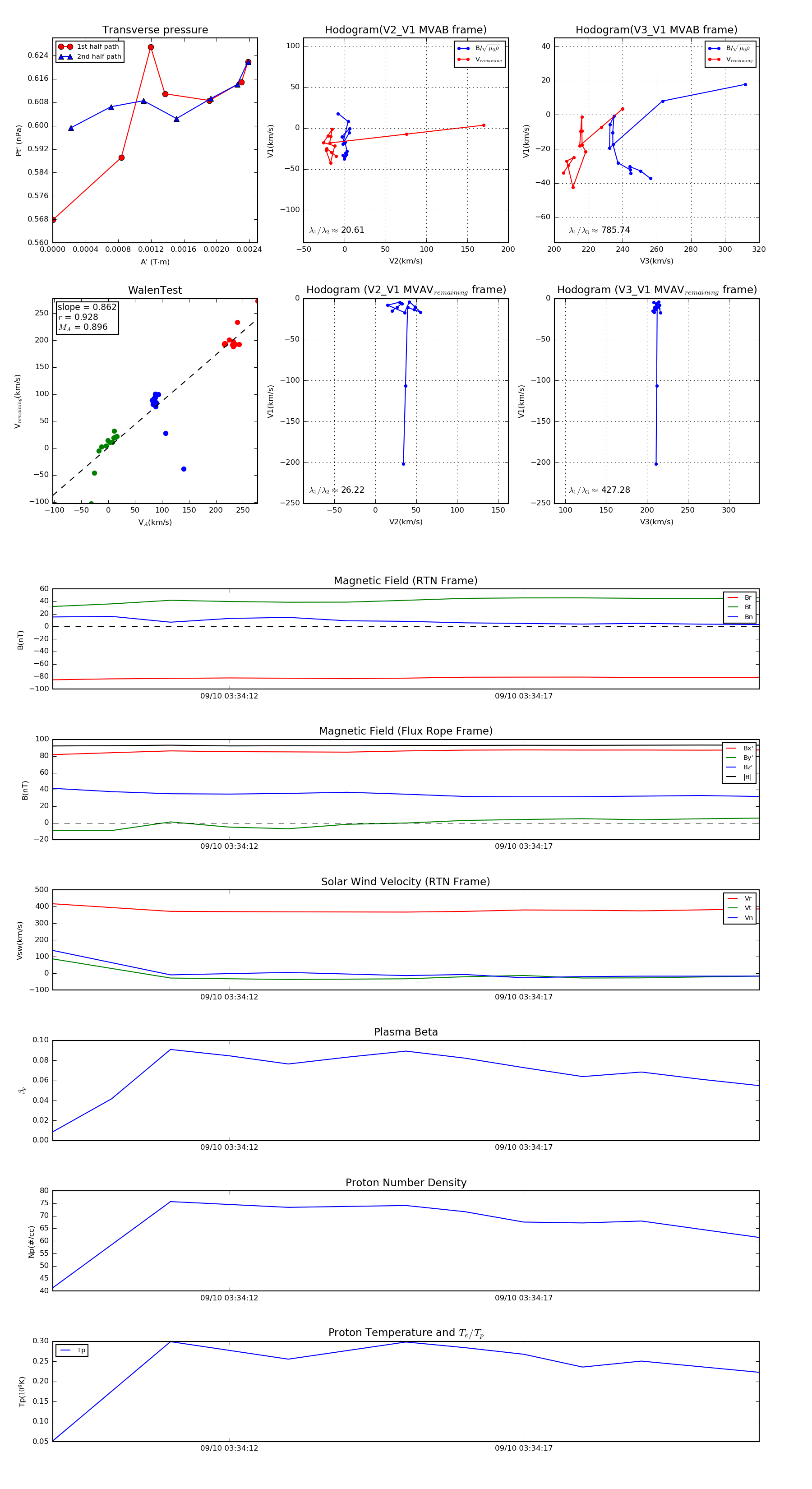Click 'Hodogram(V2_V1 MVAB frame)' title

click(406, 30)
